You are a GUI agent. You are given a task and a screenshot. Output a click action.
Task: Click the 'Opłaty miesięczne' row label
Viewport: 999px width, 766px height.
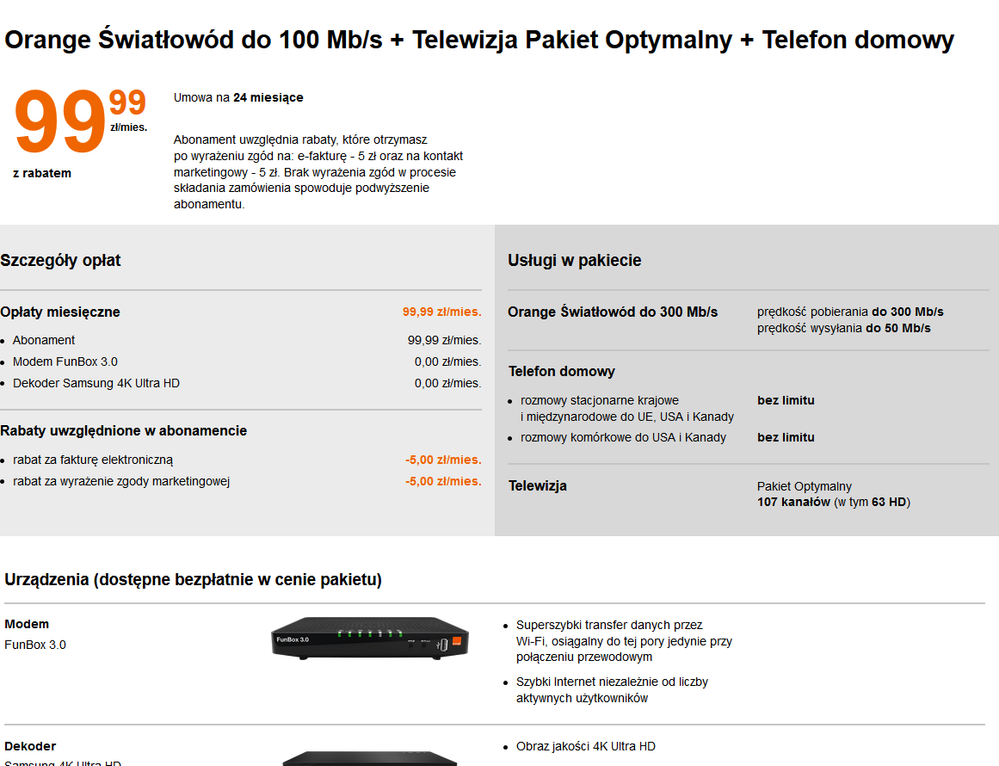(60, 312)
